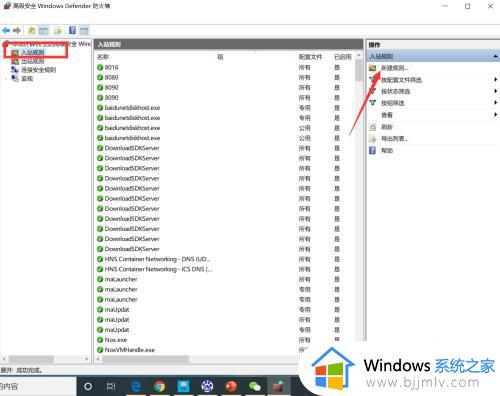Open Google Chrome from the taskbar
The height and width of the screenshot is (396, 500).
[160, 386]
